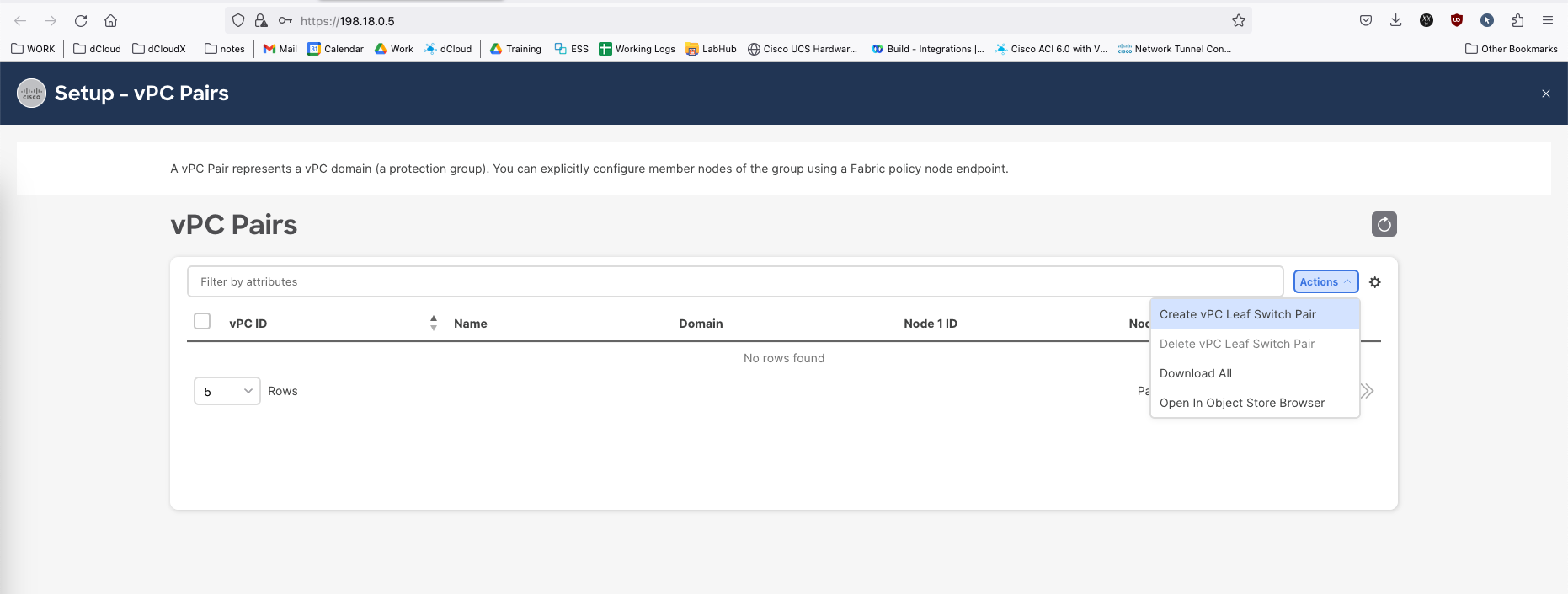Jump to last page with double chevron
This screenshot has width=1568, height=594.
click(x=1367, y=391)
